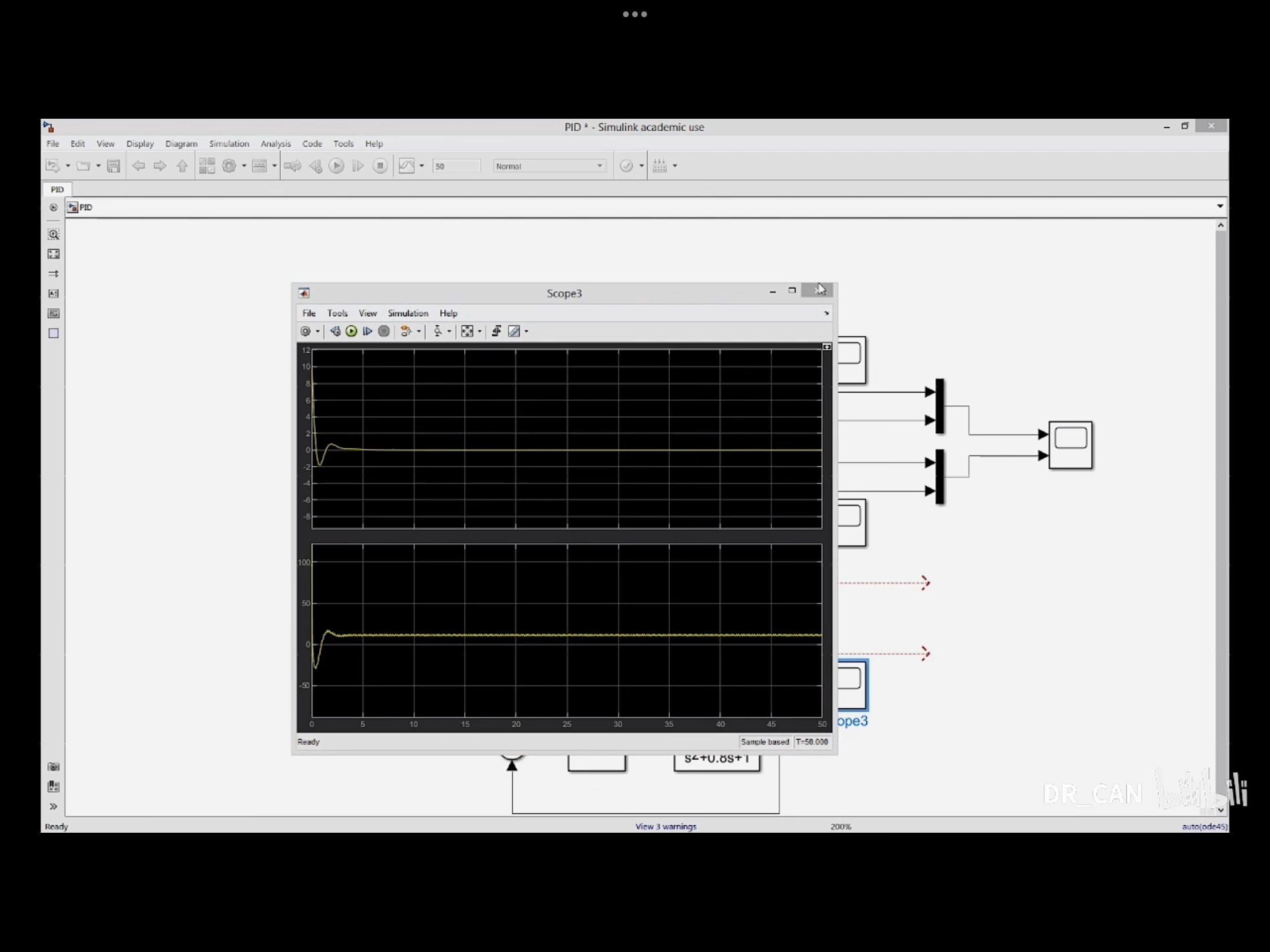Select the Zoom tool in left palette

pyautogui.click(x=54, y=234)
